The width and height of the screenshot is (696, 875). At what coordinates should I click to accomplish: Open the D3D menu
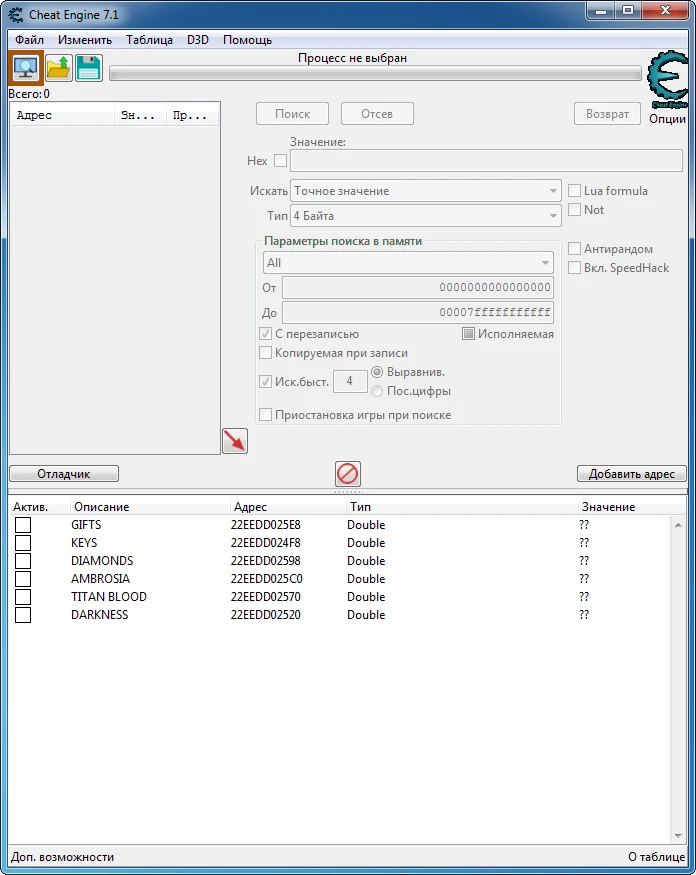pyautogui.click(x=198, y=40)
